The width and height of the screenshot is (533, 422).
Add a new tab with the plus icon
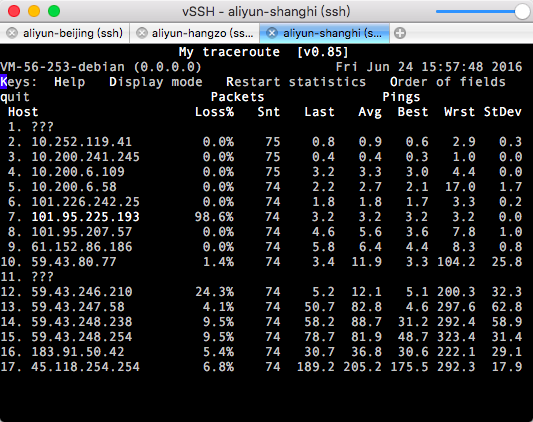400,33
